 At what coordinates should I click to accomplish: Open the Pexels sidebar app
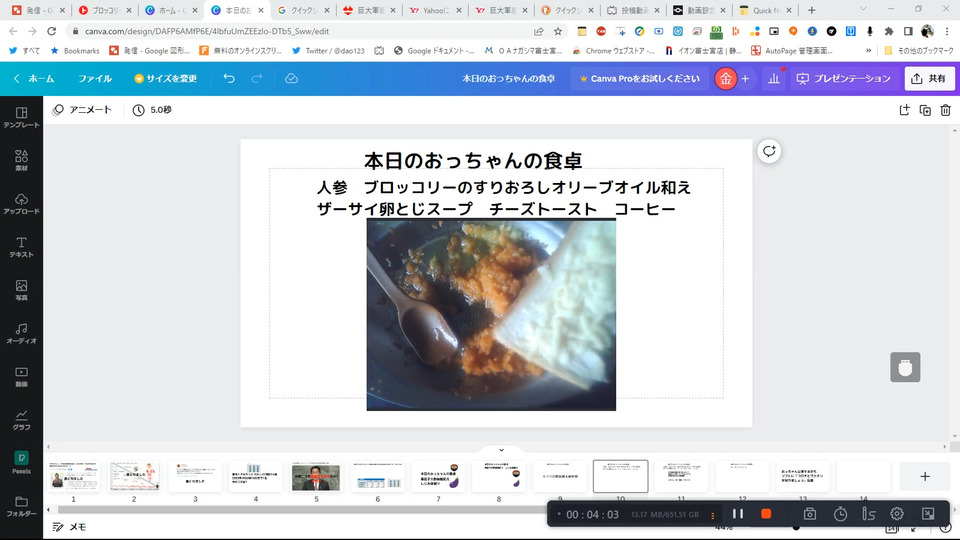(21, 462)
